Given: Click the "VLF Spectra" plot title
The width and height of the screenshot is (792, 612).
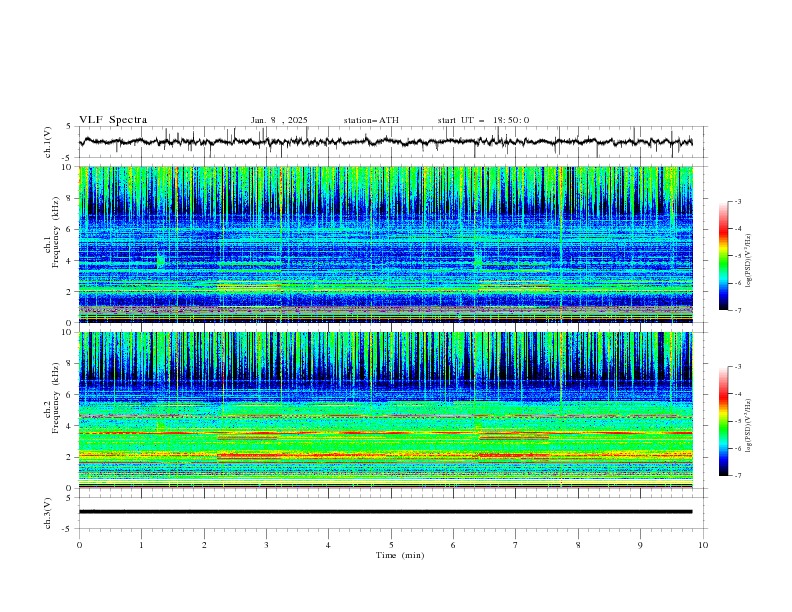Looking at the screenshot, I should (x=113, y=120).
